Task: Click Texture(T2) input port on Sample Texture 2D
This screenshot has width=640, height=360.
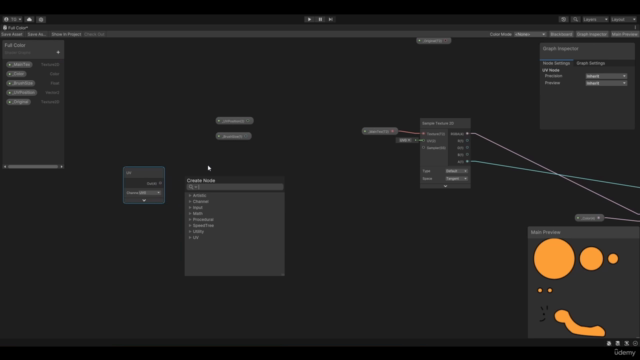Action: (x=423, y=133)
